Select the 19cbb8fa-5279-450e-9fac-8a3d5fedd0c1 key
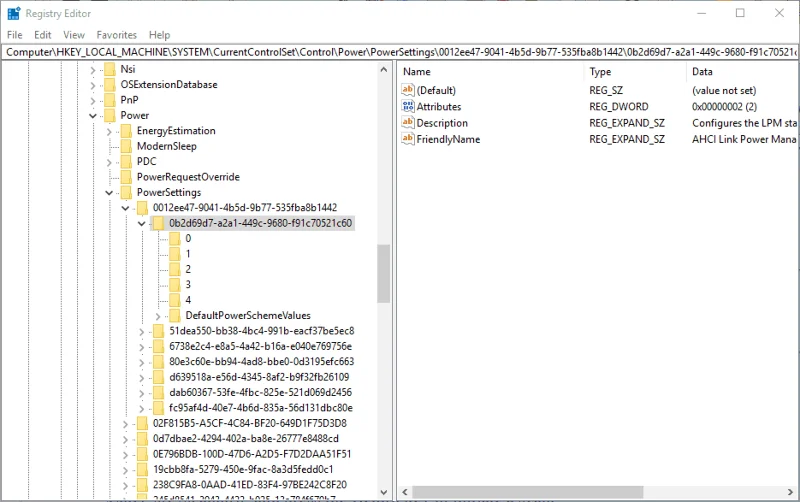This screenshot has width=800, height=502. click(243, 469)
